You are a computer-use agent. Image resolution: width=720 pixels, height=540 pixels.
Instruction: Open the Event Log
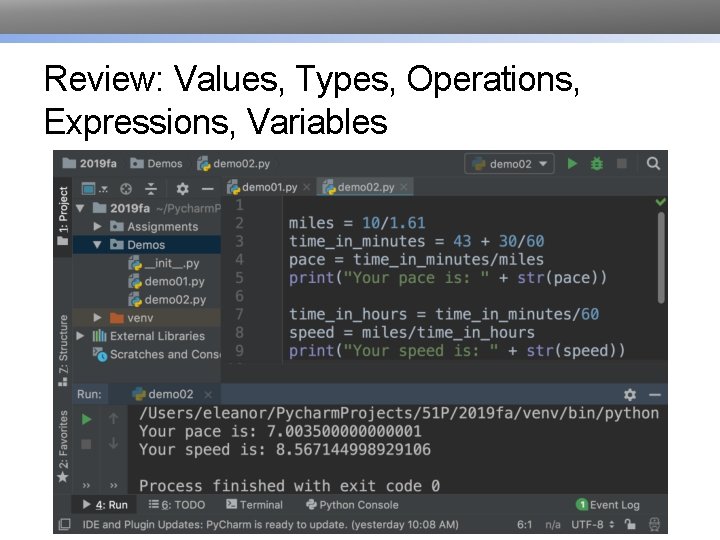(608, 505)
